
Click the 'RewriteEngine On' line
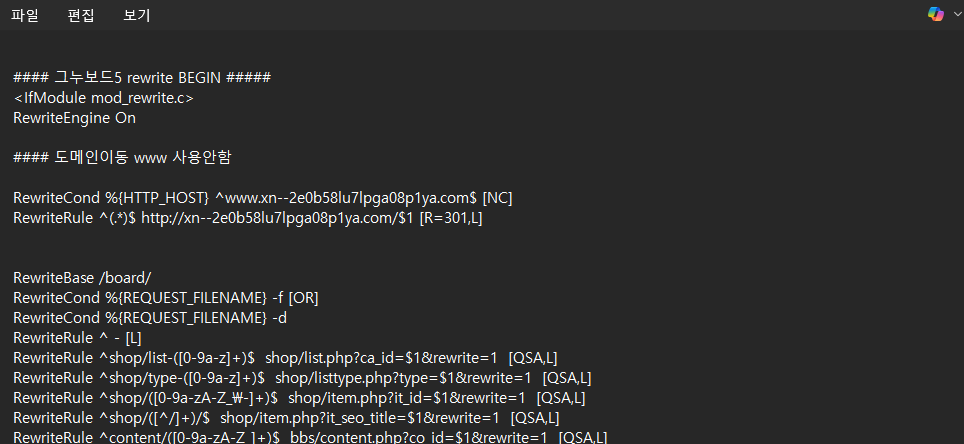click(74, 118)
